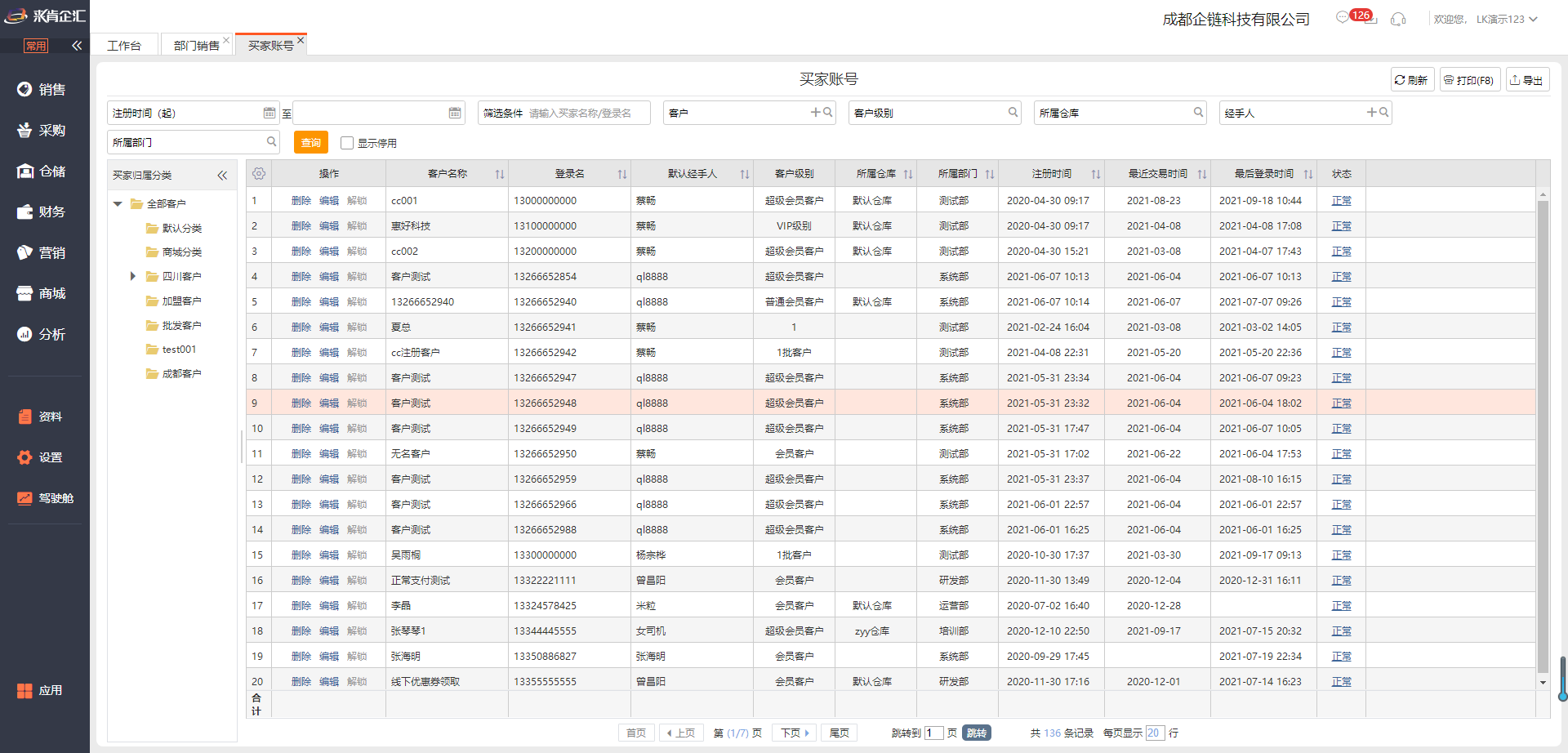
Task: Collapse the 全部客户 tree node
Action: [x=118, y=204]
